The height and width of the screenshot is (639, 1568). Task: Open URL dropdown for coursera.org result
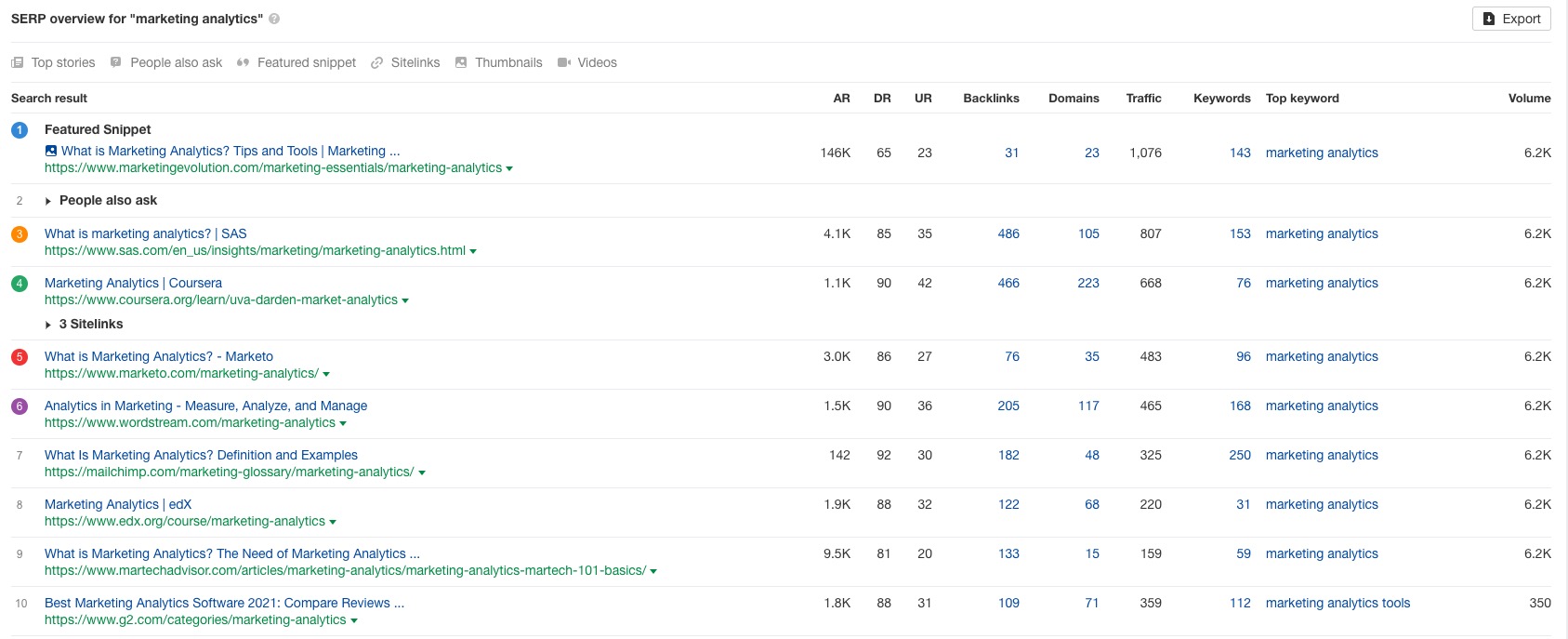[x=405, y=300]
